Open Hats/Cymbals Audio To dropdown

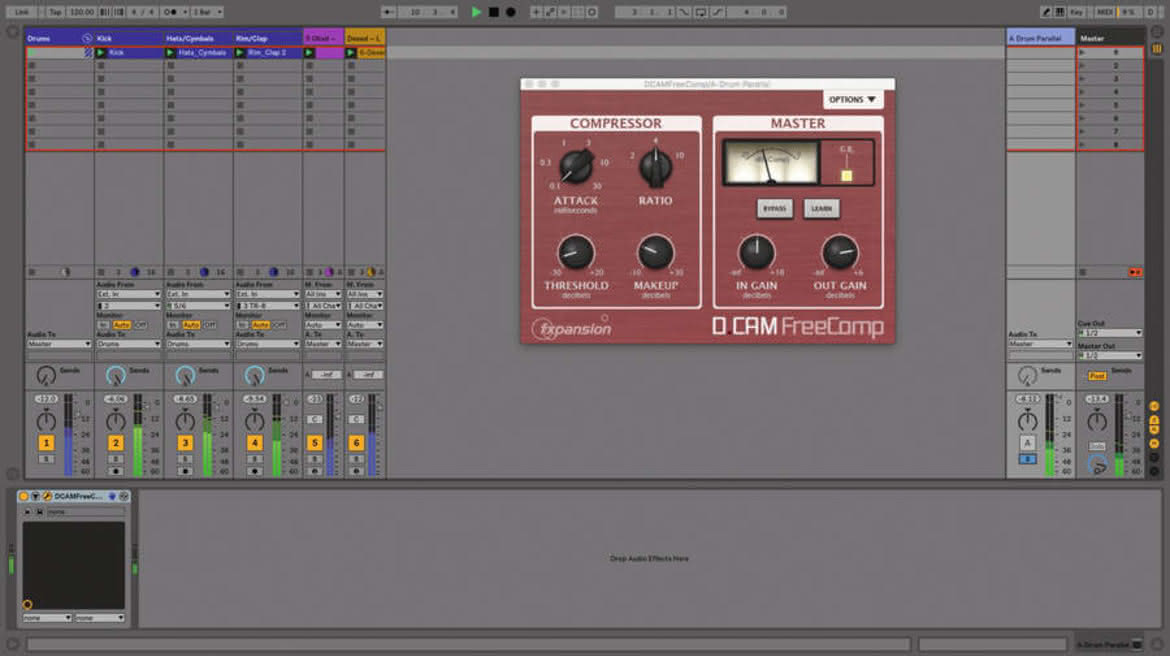tap(198, 344)
